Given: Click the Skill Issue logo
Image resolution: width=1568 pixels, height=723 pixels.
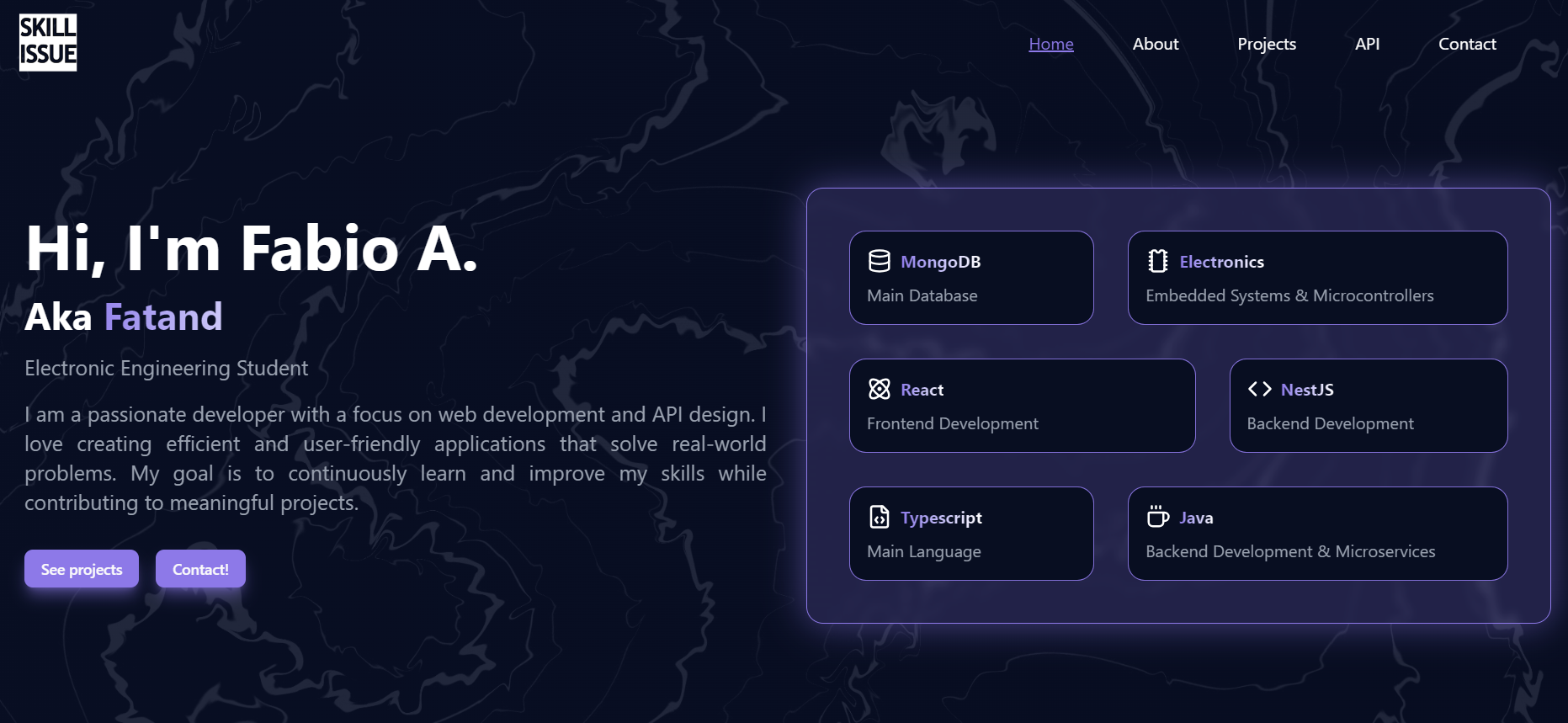Looking at the screenshot, I should (48, 42).
